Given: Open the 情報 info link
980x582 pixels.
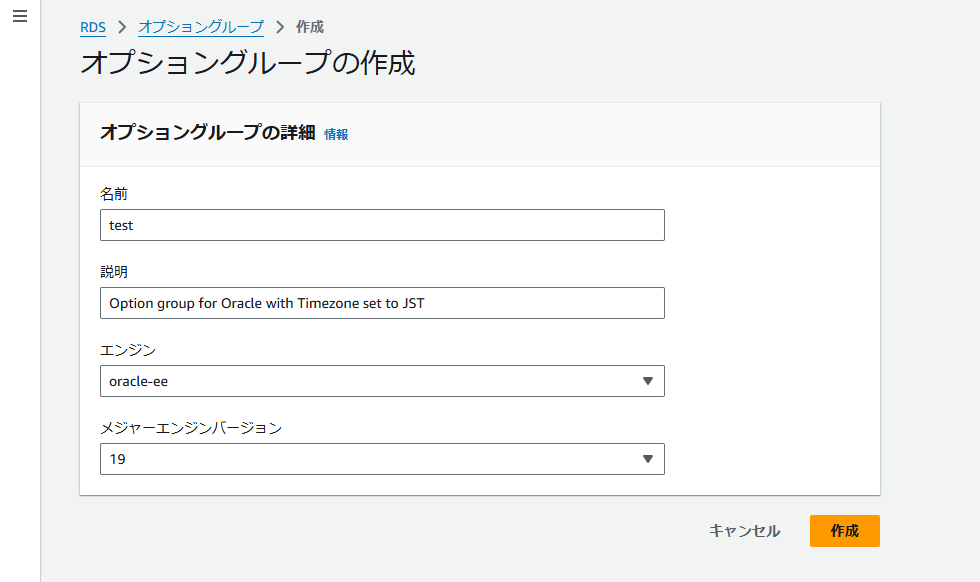Looking at the screenshot, I should coord(336,134).
